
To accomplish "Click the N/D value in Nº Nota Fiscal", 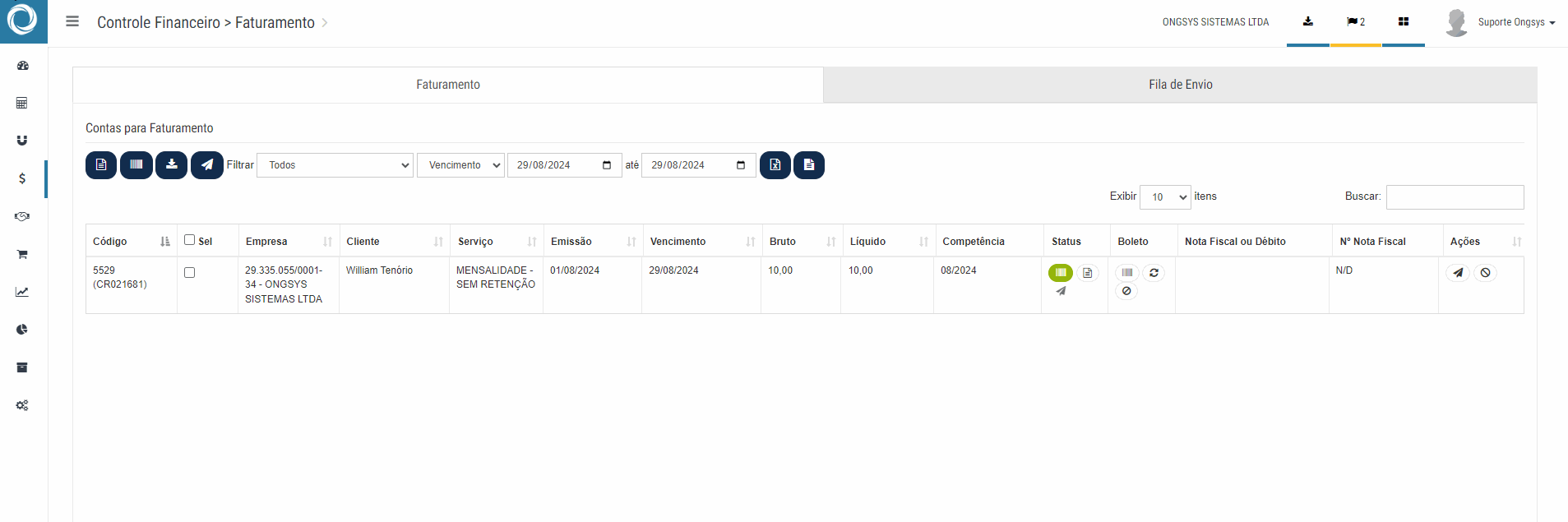I will pyautogui.click(x=1344, y=270).
